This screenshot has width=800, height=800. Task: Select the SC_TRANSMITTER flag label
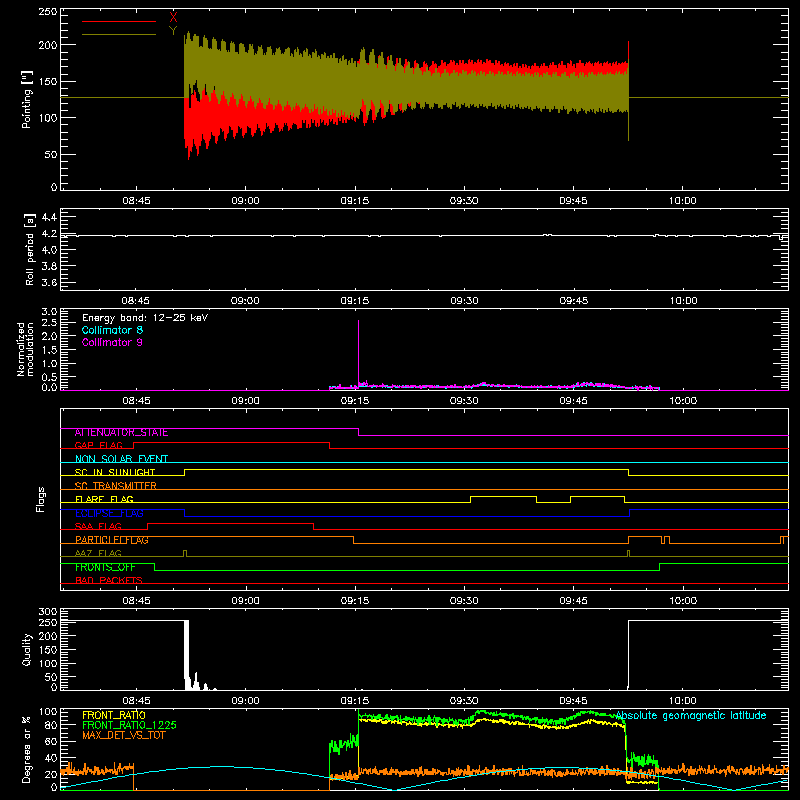point(115,486)
